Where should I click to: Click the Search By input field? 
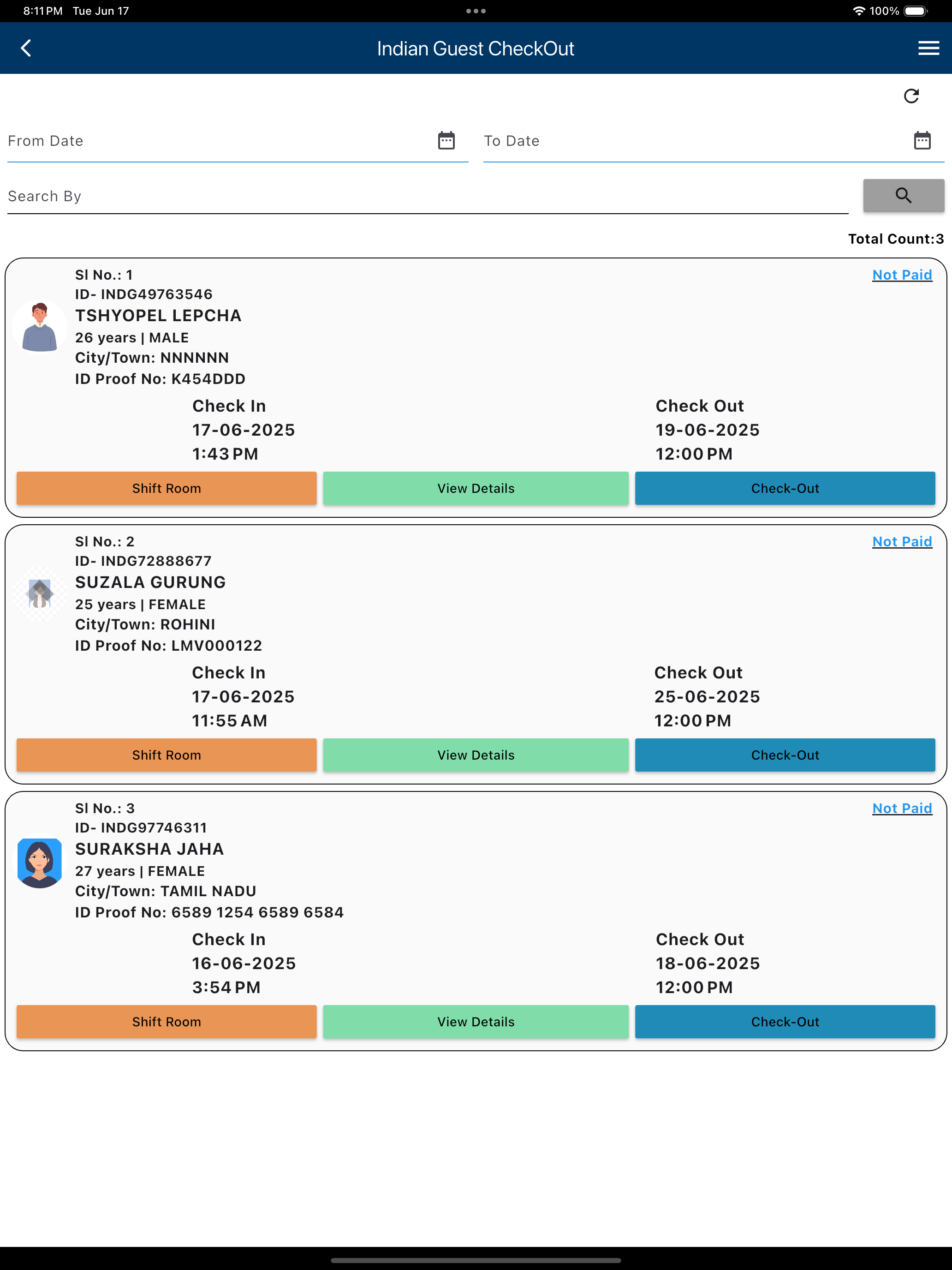(428, 196)
